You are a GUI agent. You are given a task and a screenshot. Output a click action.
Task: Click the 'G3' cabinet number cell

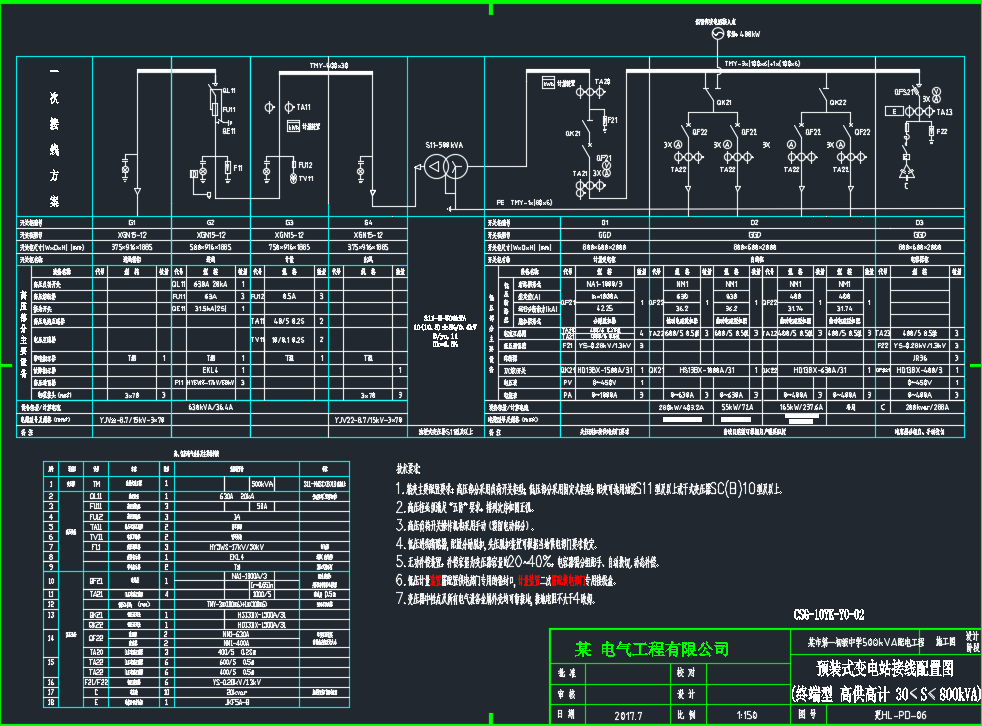tap(289, 222)
